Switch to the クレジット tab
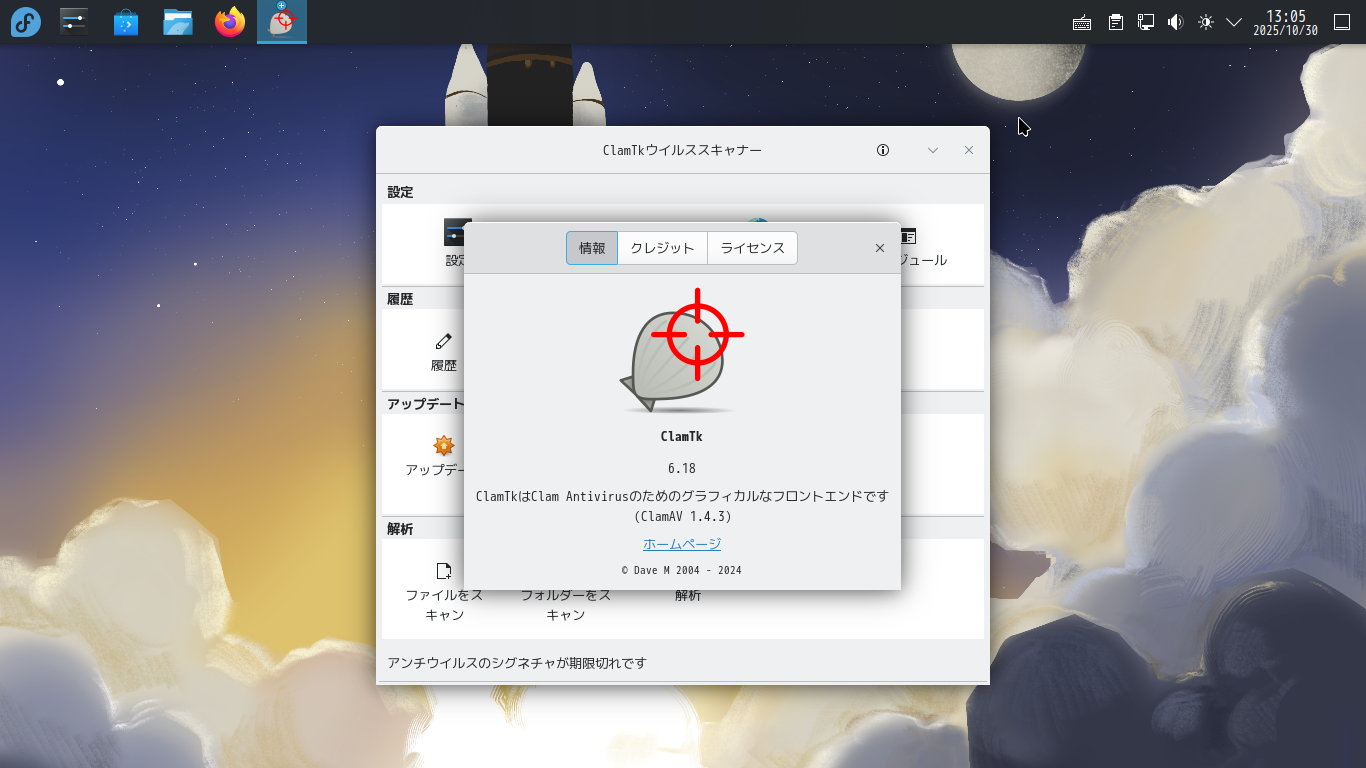Viewport: 1366px width, 768px height. (x=661, y=247)
